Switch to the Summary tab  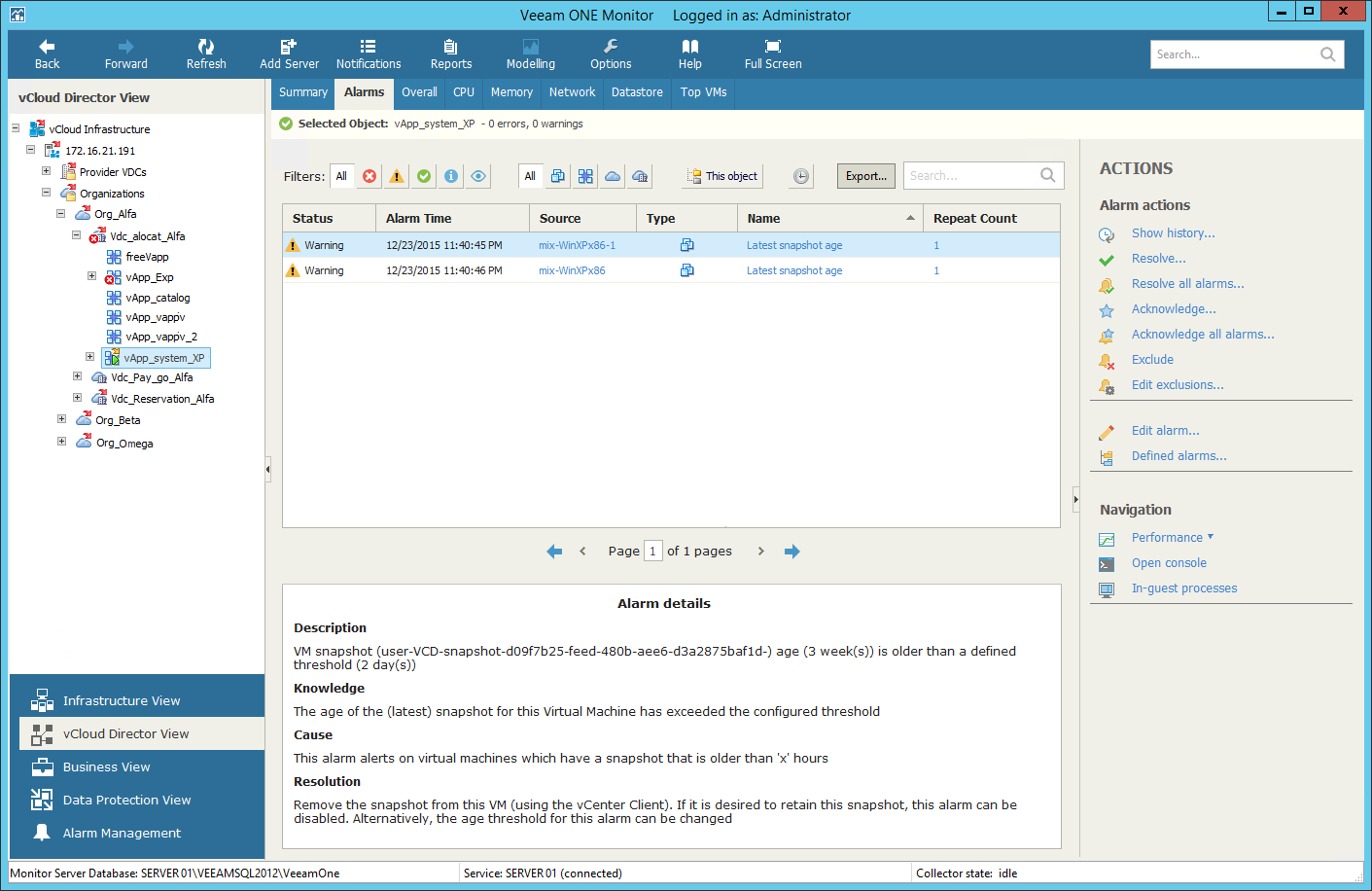point(303,92)
